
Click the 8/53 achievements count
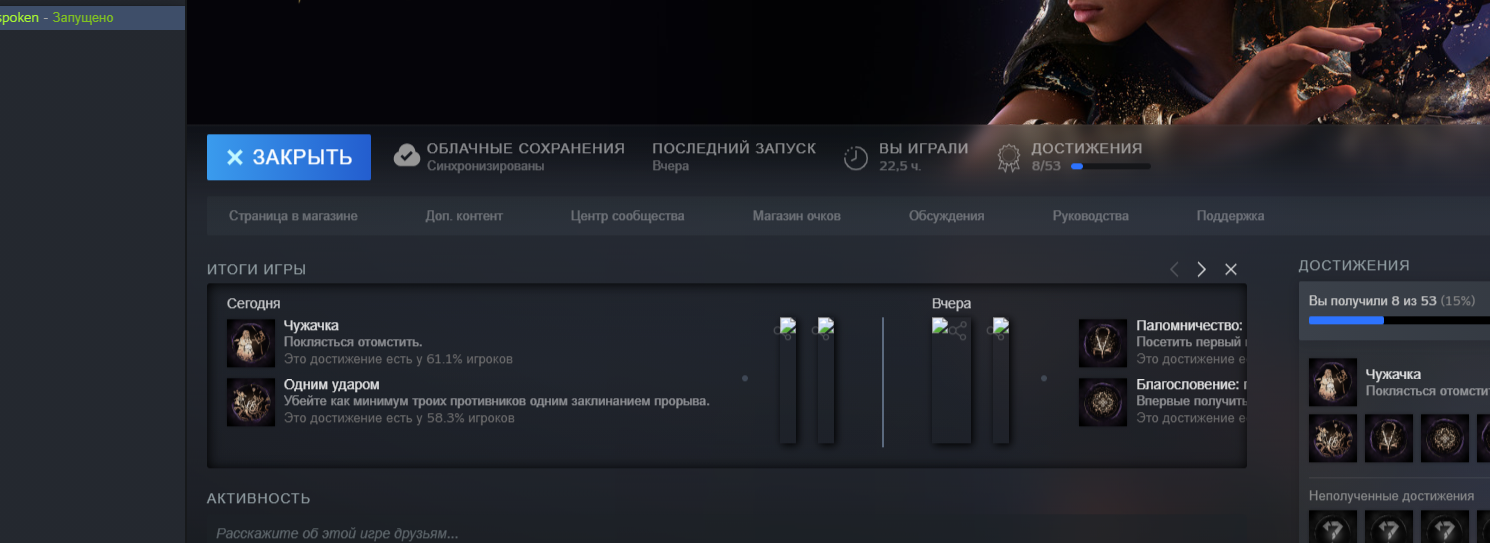tap(1046, 166)
